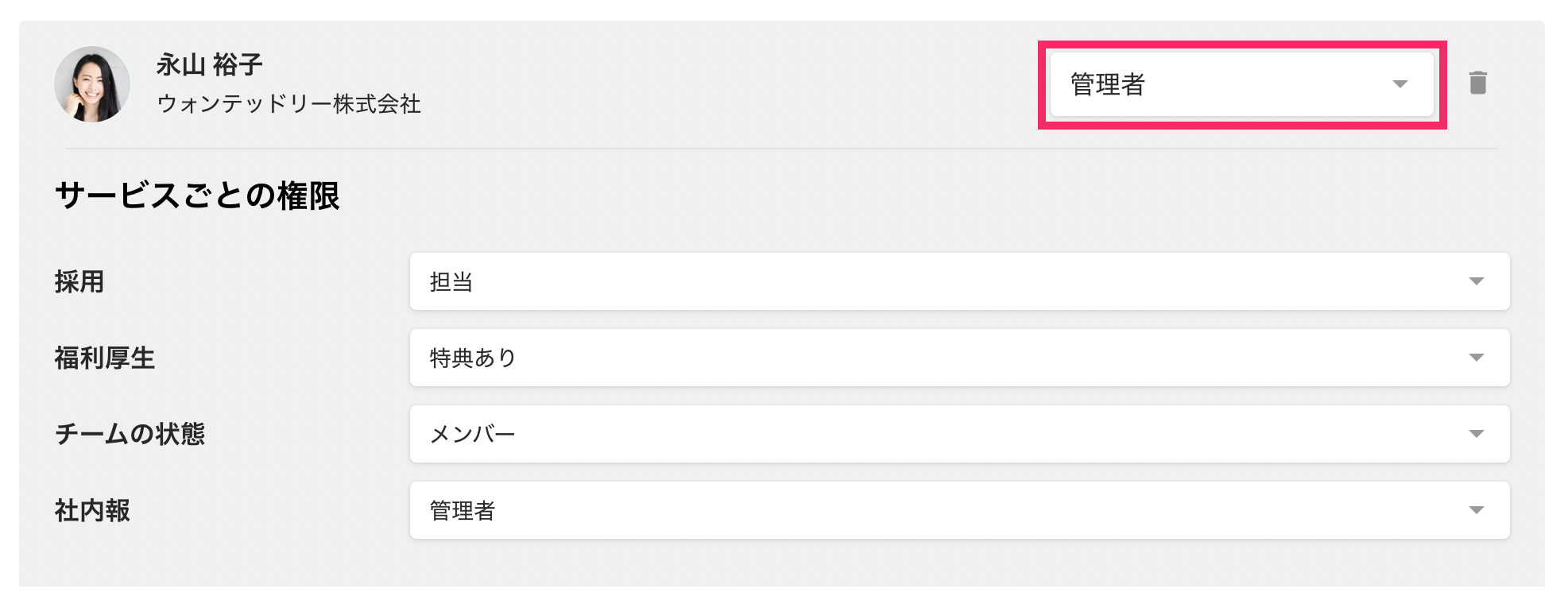Click the arrow icon on the チームの状態 dropdown
1568x604 pixels.
pos(1476,434)
